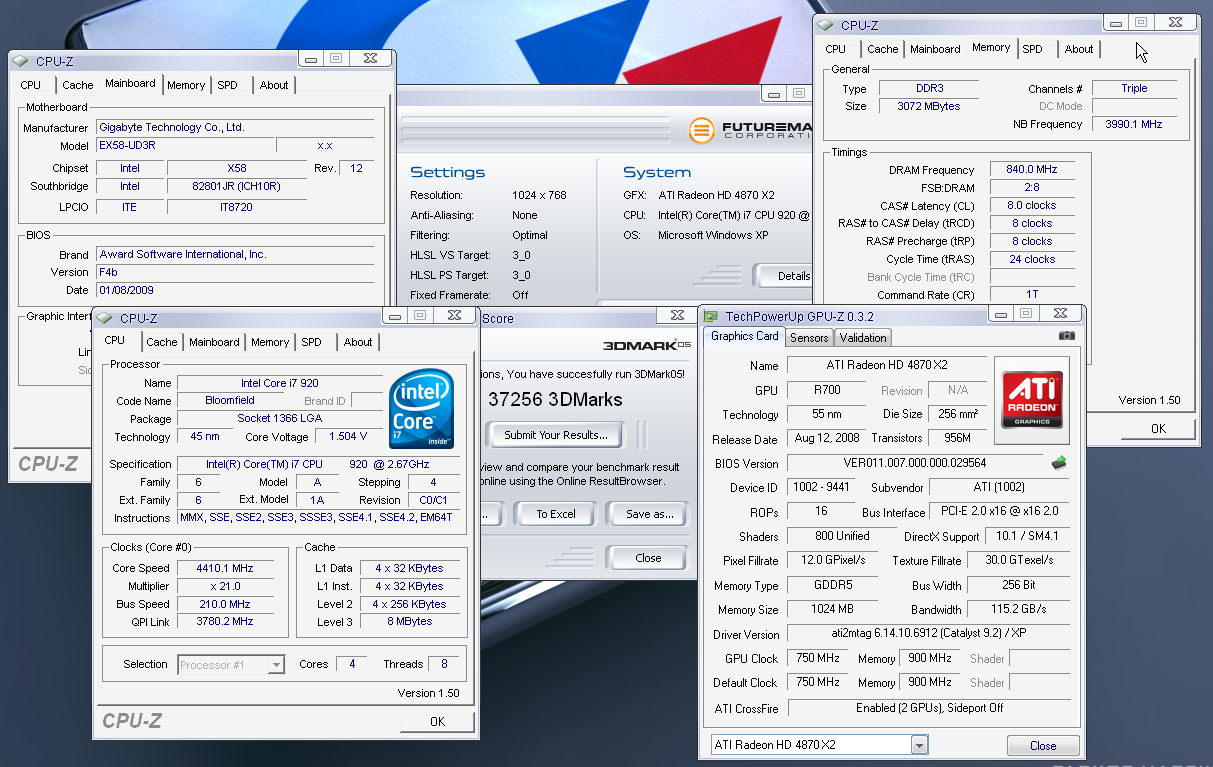This screenshot has height=767, width=1213.
Task: Click the Command Rate value 1T
Action: click(x=1031, y=294)
